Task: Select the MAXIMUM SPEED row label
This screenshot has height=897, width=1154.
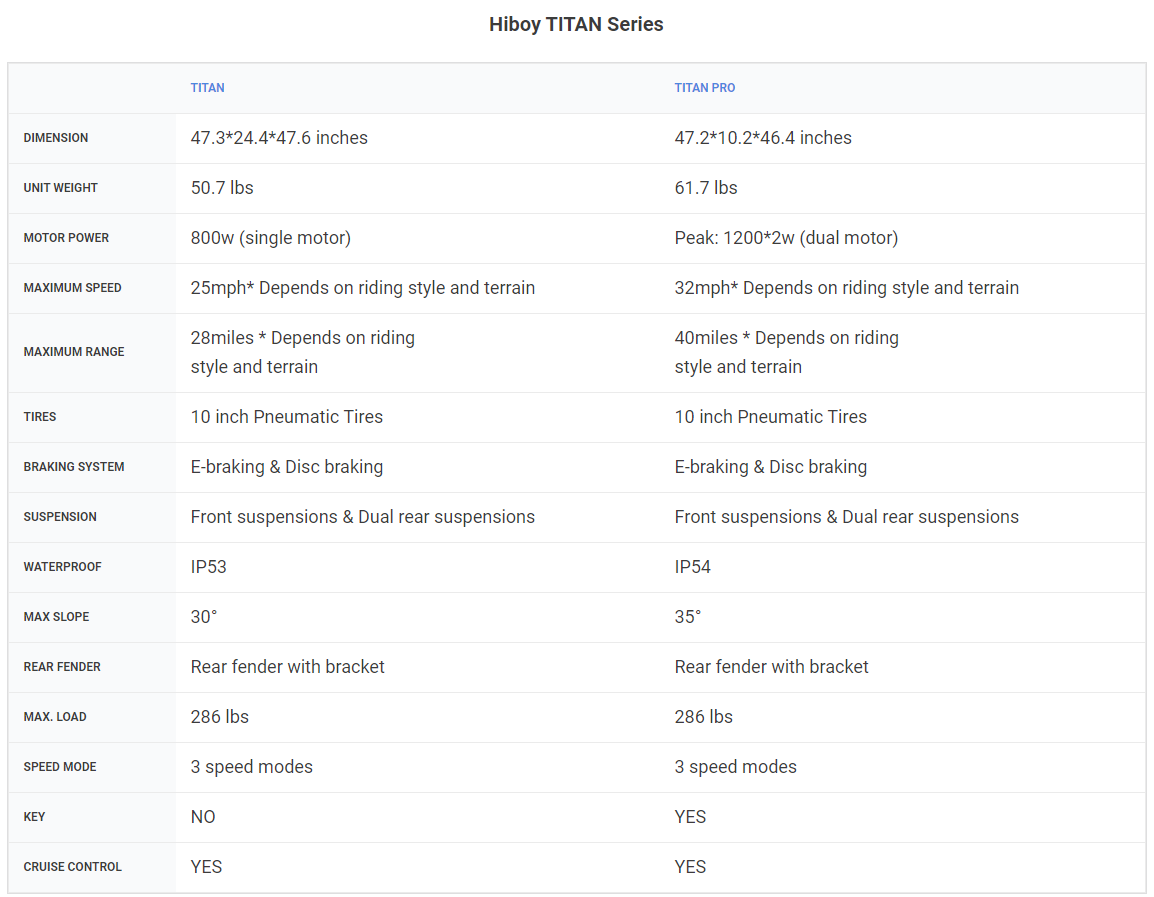Action: (x=72, y=288)
